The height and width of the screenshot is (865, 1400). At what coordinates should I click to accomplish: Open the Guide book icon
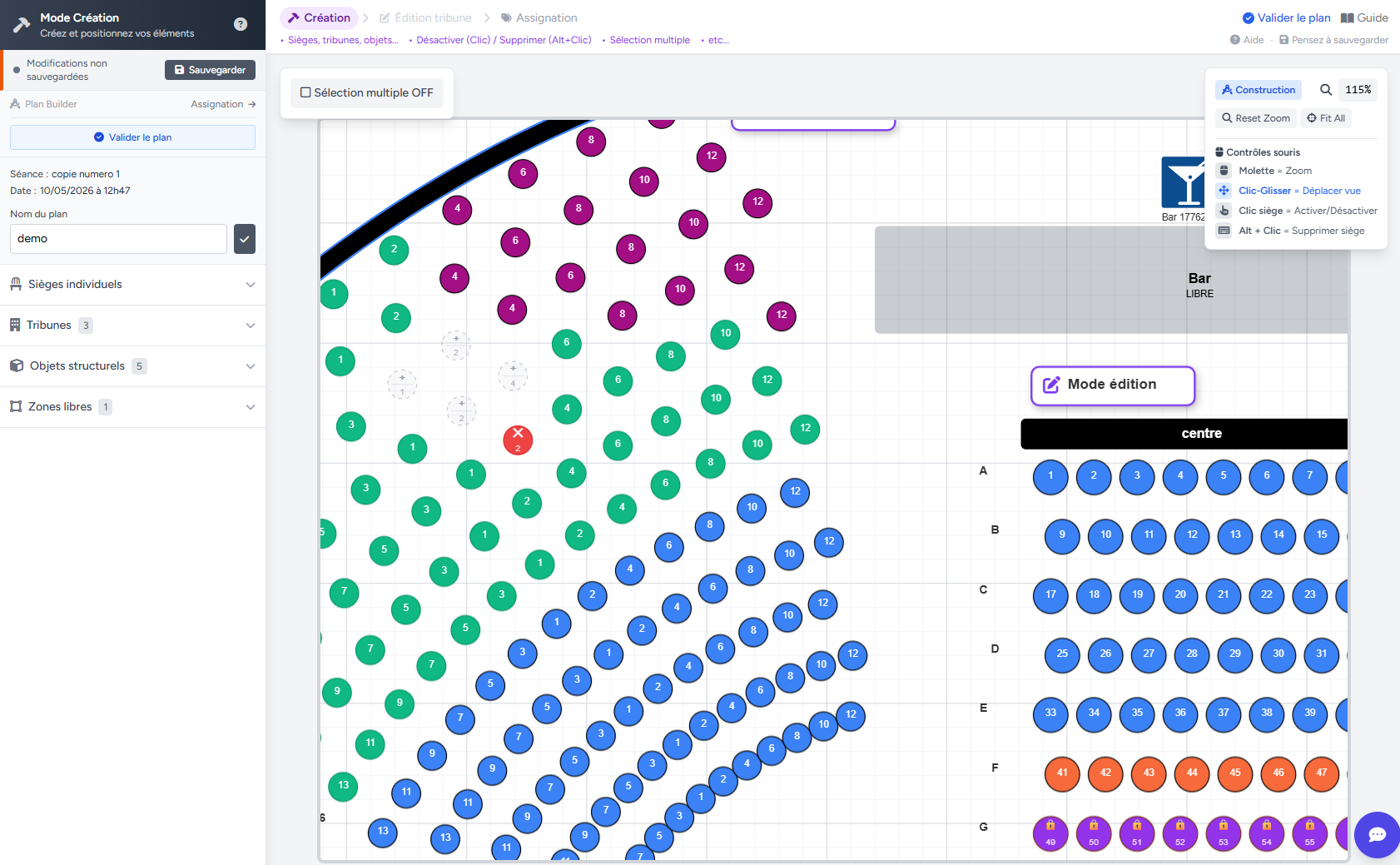tap(1348, 18)
